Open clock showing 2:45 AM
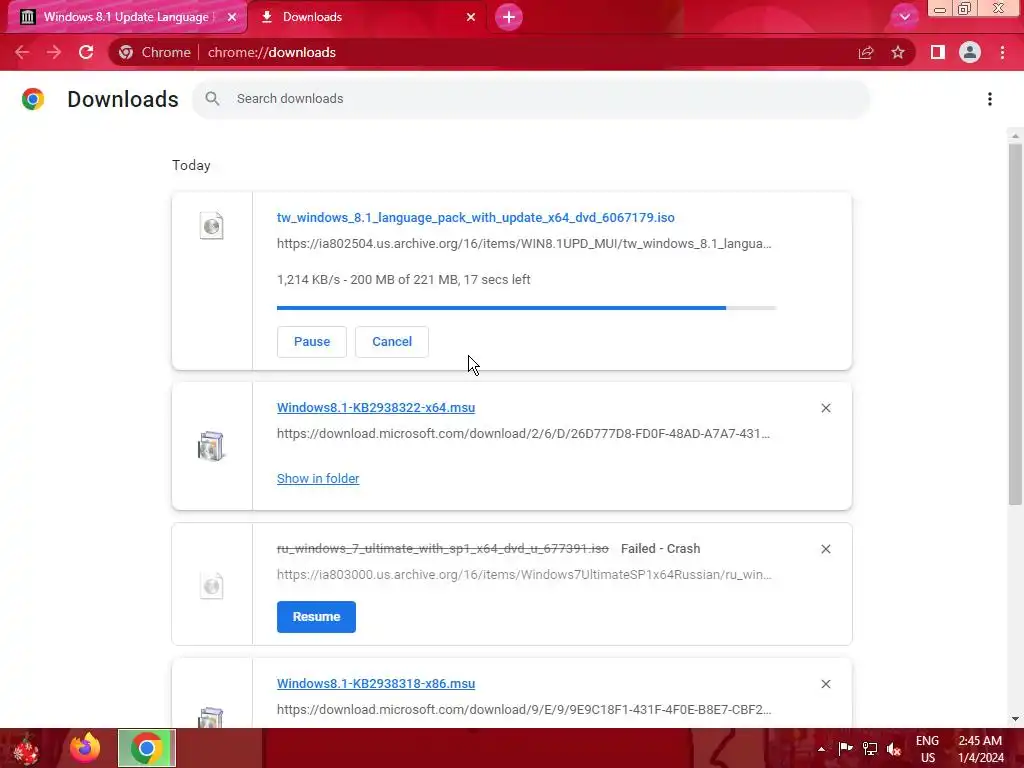Image resolution: width=1024 pixels, height=768 pixels. [x=980, y=749]
